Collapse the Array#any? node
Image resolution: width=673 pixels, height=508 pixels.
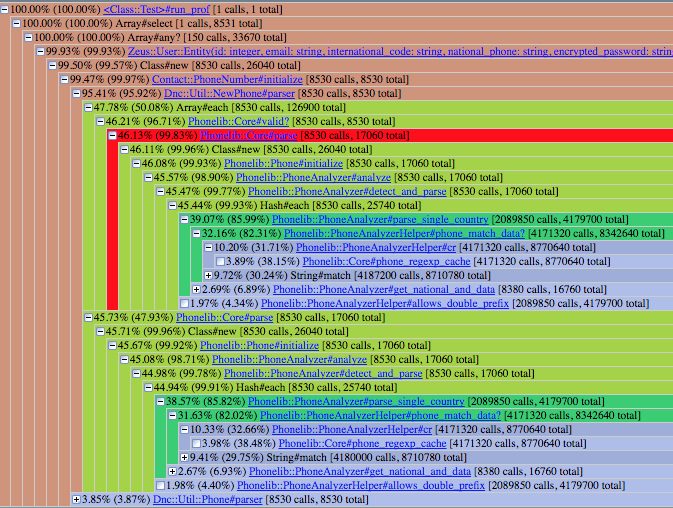pyautogui.click(x=28, y=38)
